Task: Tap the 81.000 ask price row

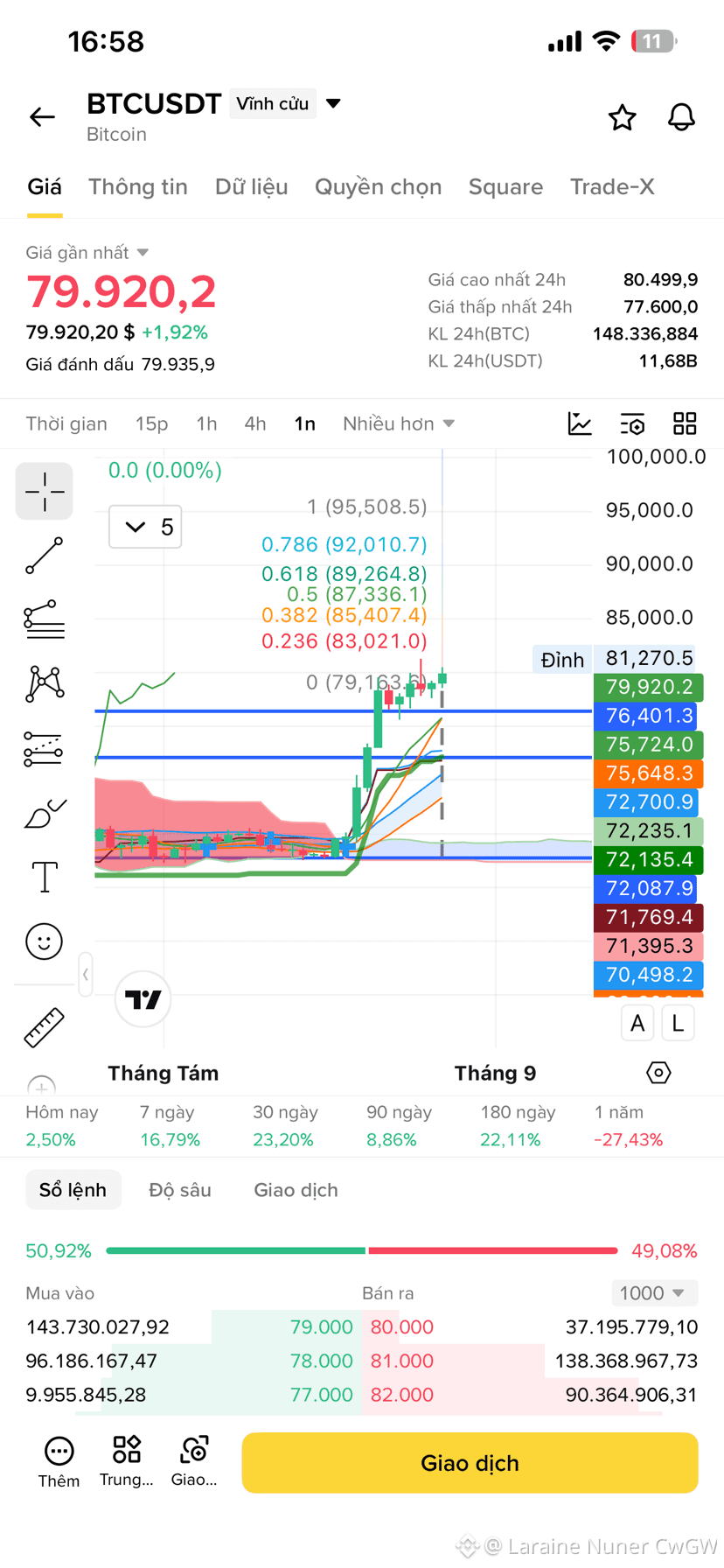Action: [530, 1361]
